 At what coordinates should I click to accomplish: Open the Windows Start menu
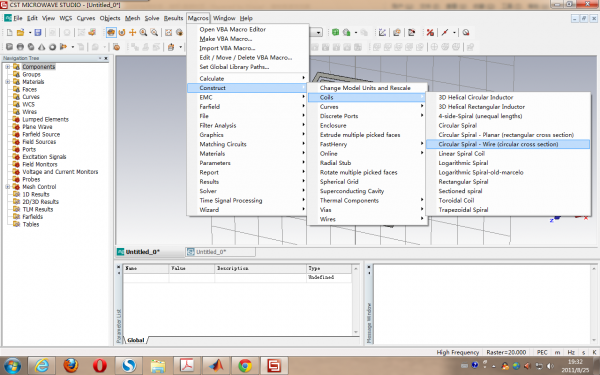click(x=12, y=366)
